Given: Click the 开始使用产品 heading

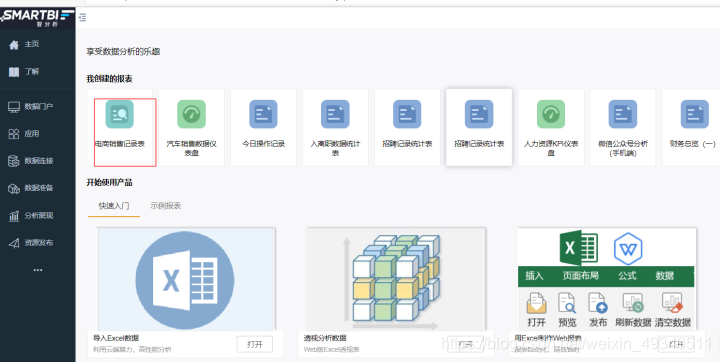Looking at the screenshot, I should [x=109, y=182].
